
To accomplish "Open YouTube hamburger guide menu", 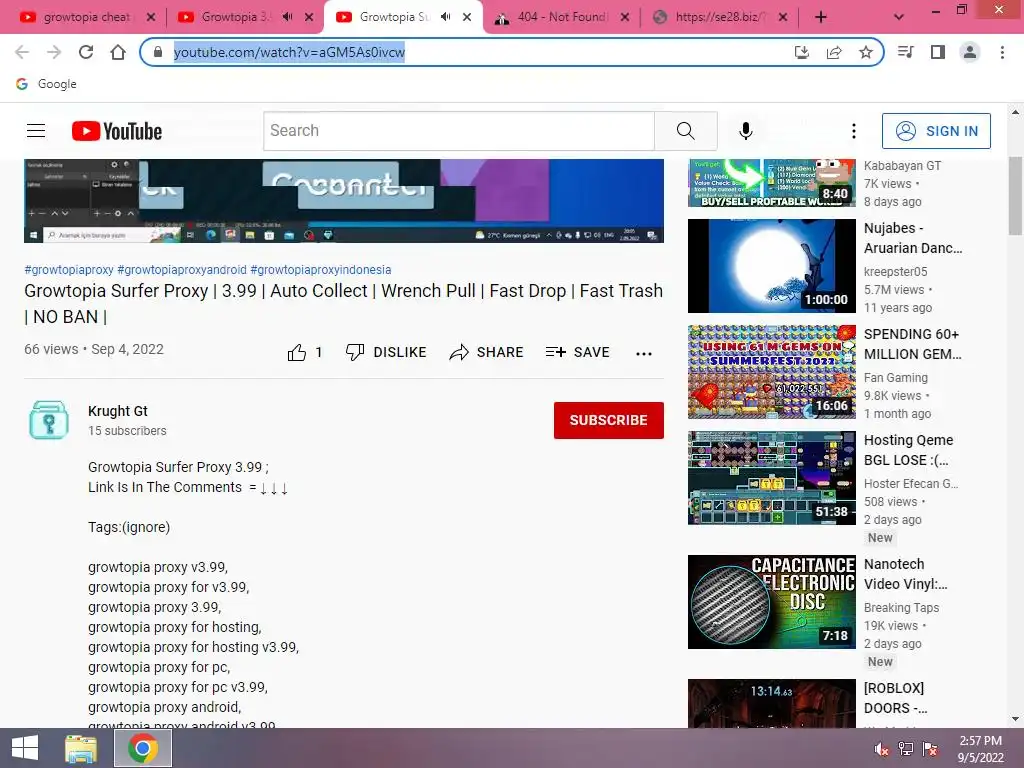I will point(36,131).
